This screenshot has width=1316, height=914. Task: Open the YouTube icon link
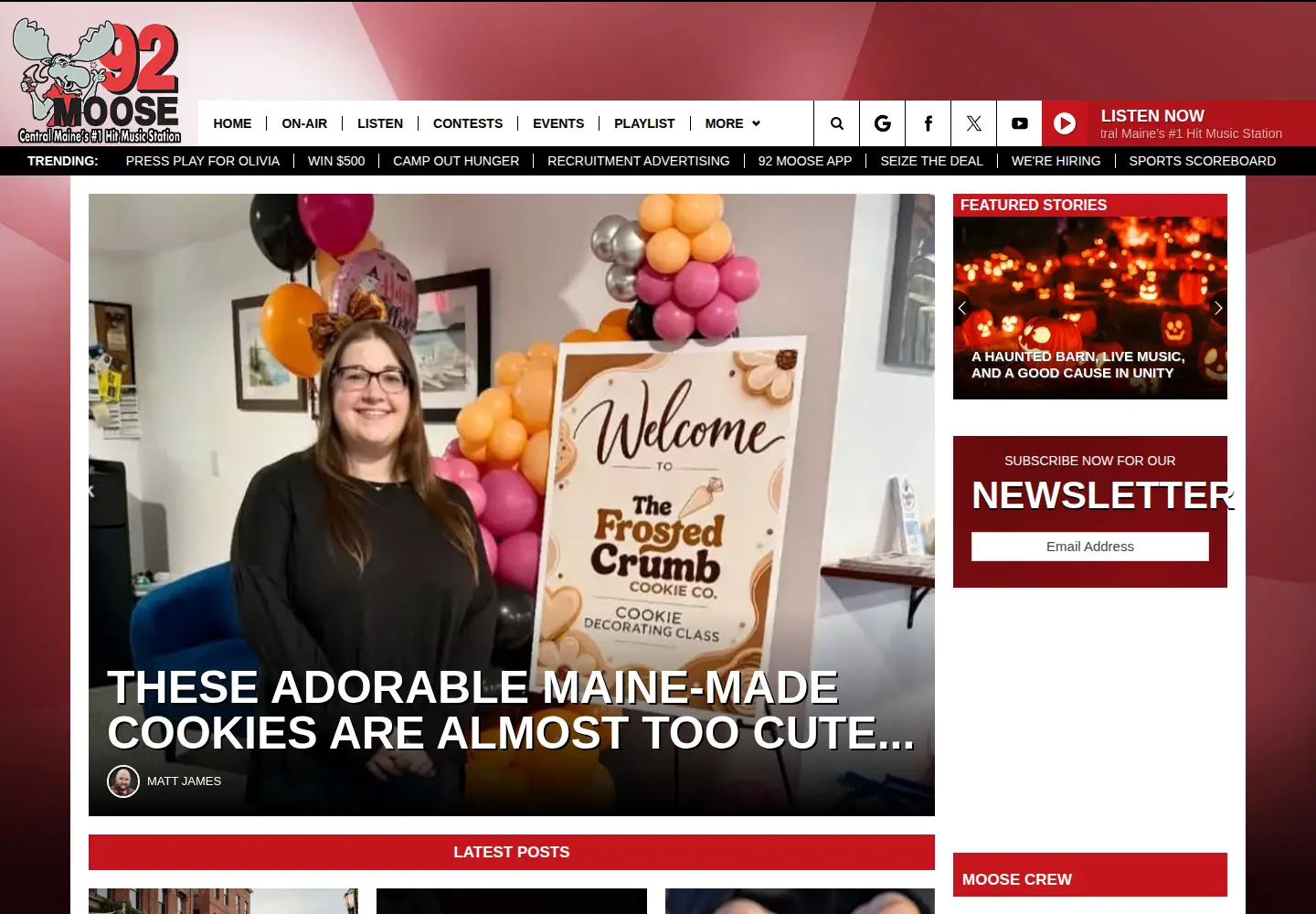(1019, 123)
